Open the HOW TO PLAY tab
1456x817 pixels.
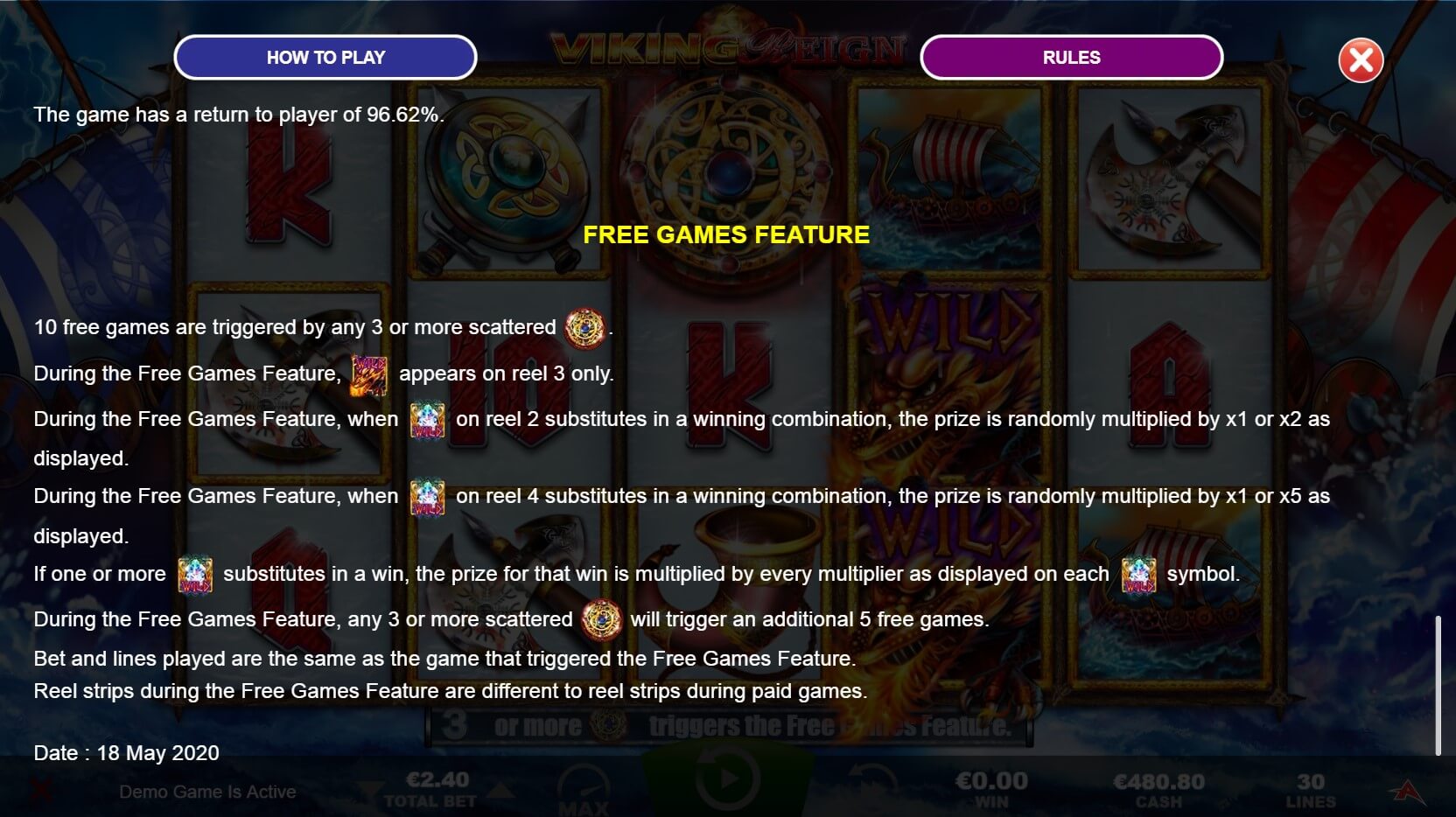325,58
